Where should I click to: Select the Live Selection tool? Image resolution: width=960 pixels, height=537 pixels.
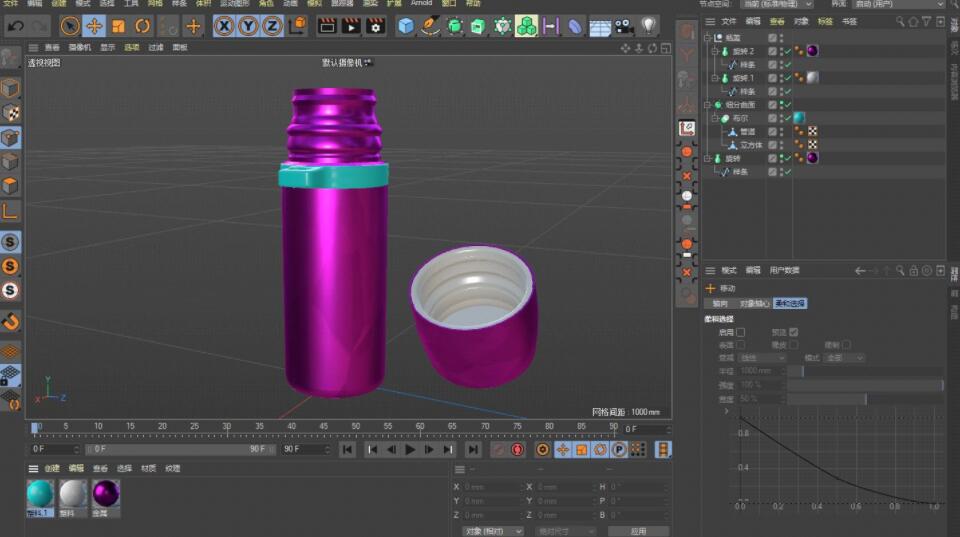(70, 26)
